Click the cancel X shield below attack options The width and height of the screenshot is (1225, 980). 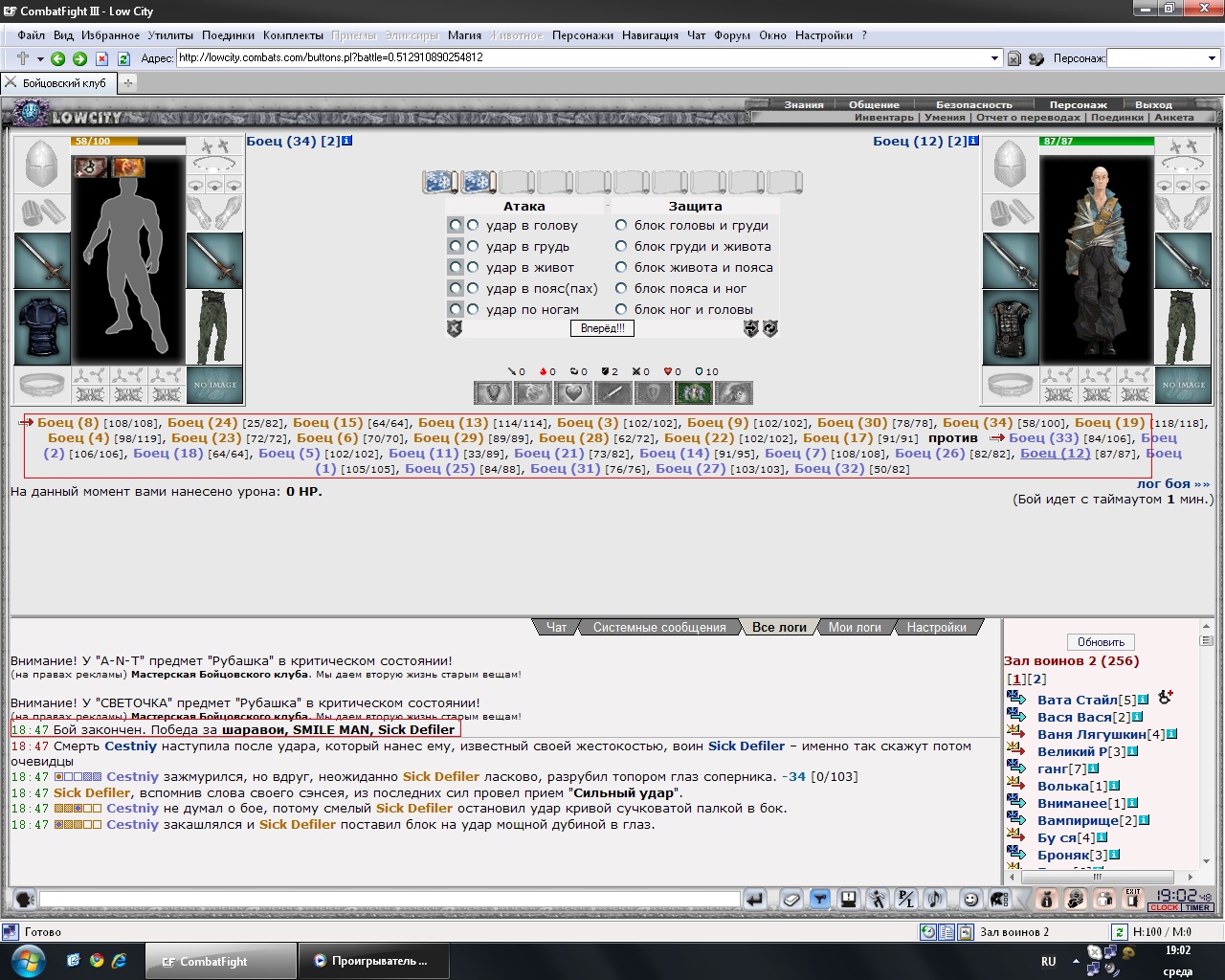click(455, 328)
